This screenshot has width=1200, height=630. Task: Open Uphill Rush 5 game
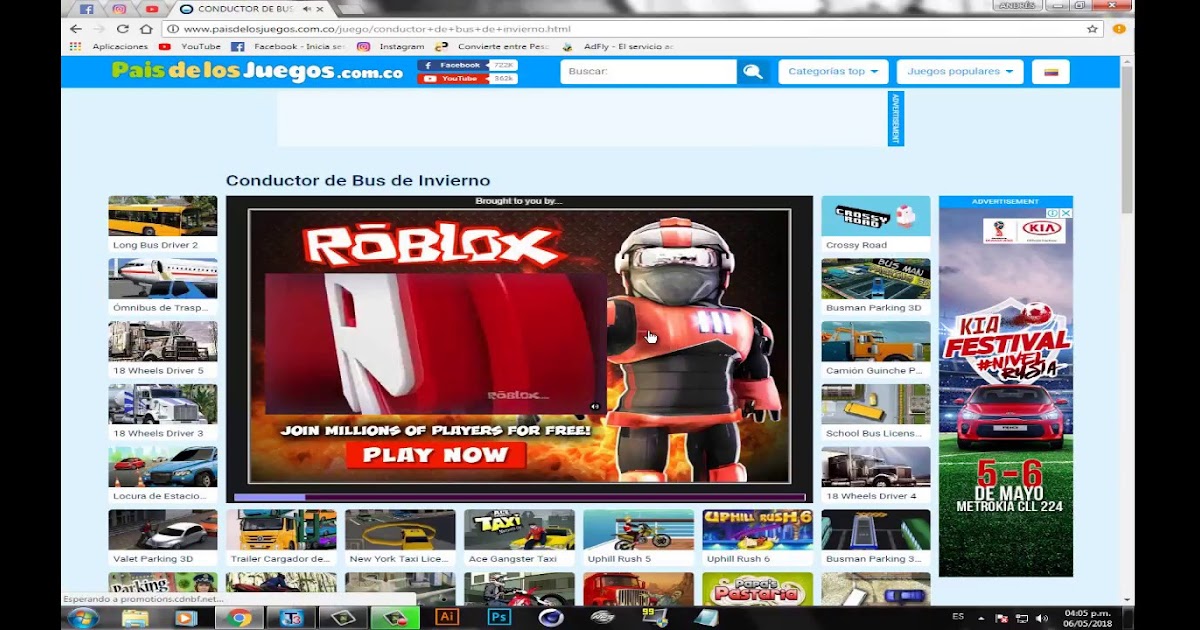pyautogui.click(x=638, y=539)
